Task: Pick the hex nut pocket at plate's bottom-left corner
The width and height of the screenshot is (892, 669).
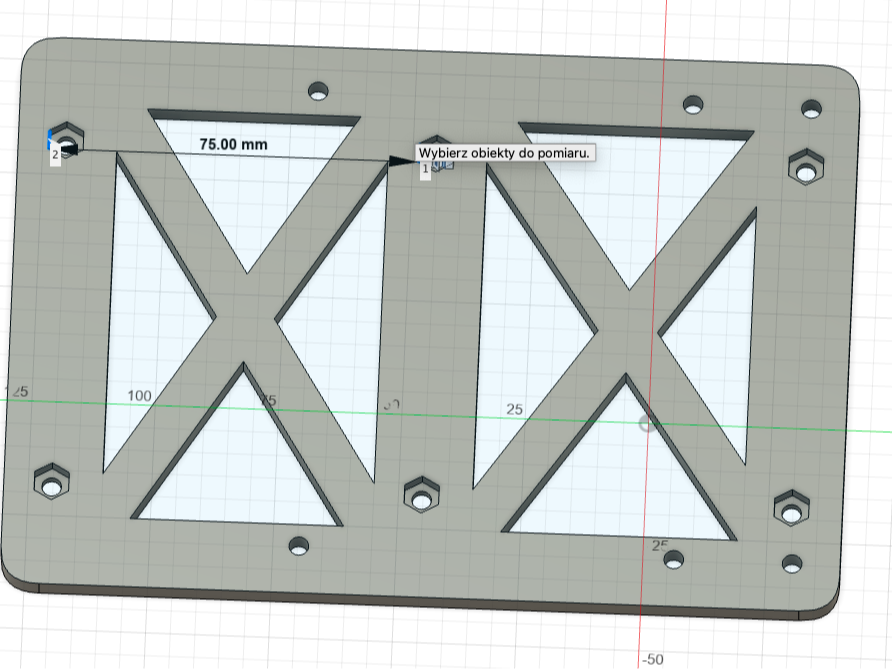Action: pyautogui.click(x=52, y=482)
